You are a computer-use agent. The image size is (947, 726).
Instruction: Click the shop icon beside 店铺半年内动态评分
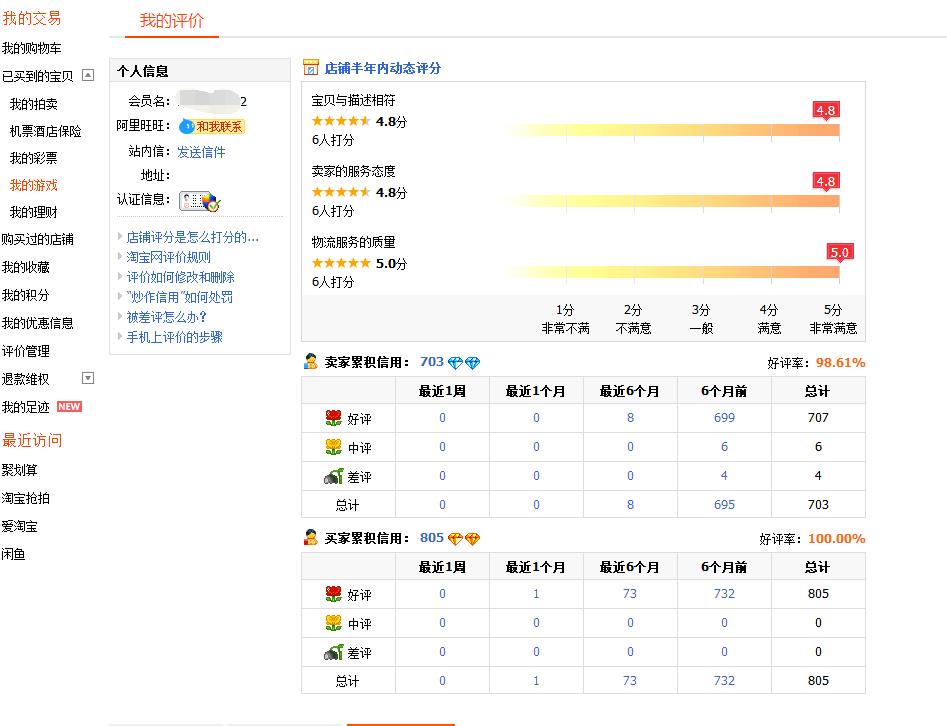[311, 68]
